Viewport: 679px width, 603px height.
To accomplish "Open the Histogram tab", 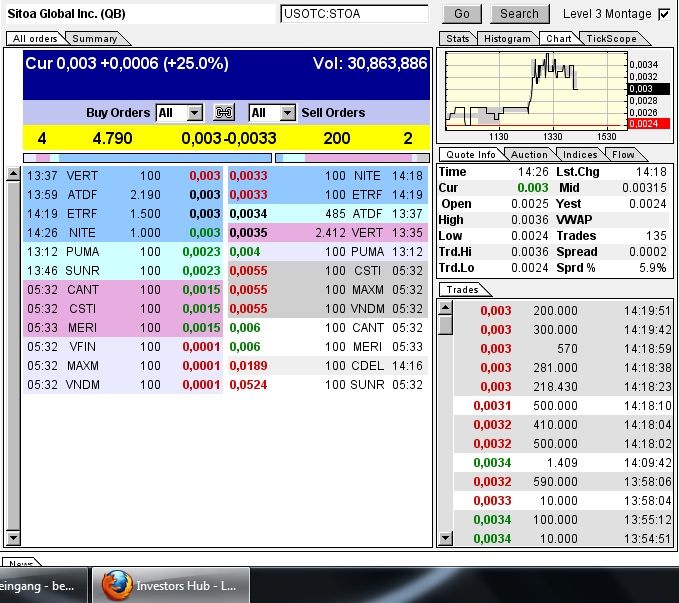I will point(507,38).
